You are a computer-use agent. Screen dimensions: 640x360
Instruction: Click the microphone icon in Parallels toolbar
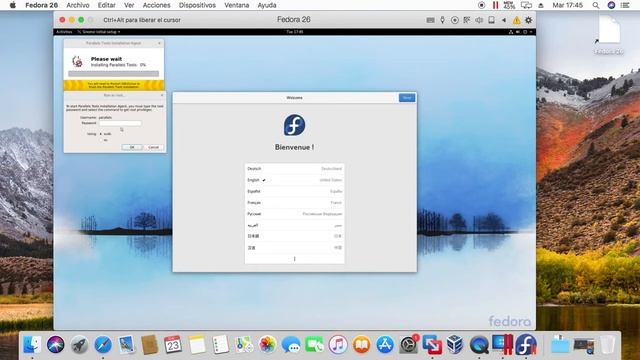[x=442, y=20]
